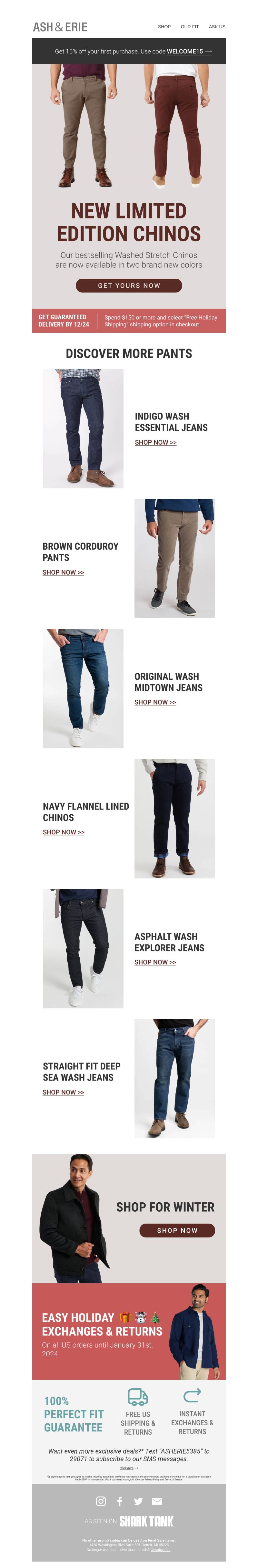Shop now for Asphalt Wash Explorer Jeans
258x1568 pixels.
155,962
